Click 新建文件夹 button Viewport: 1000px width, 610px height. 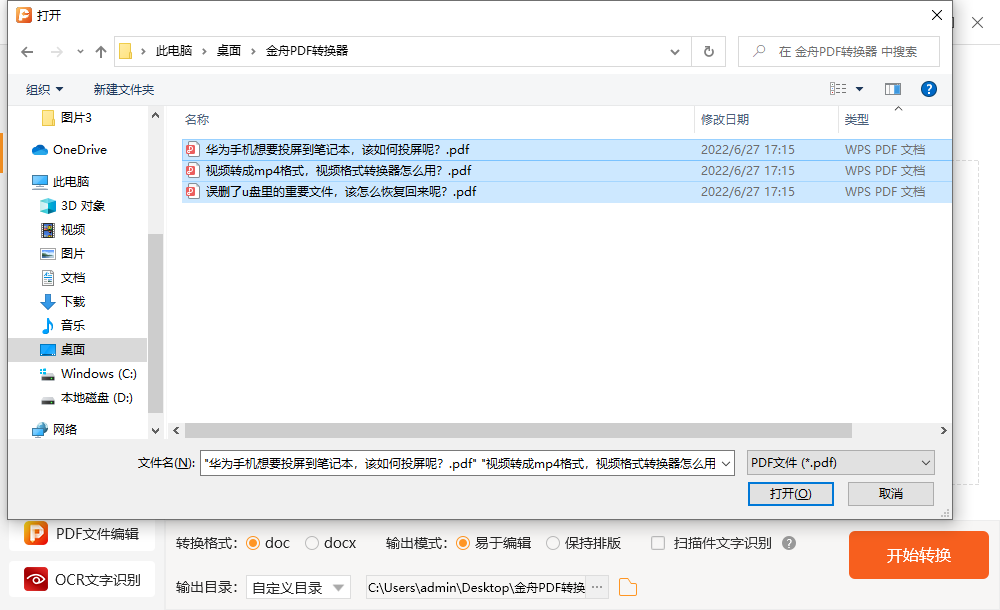[124, 89]
